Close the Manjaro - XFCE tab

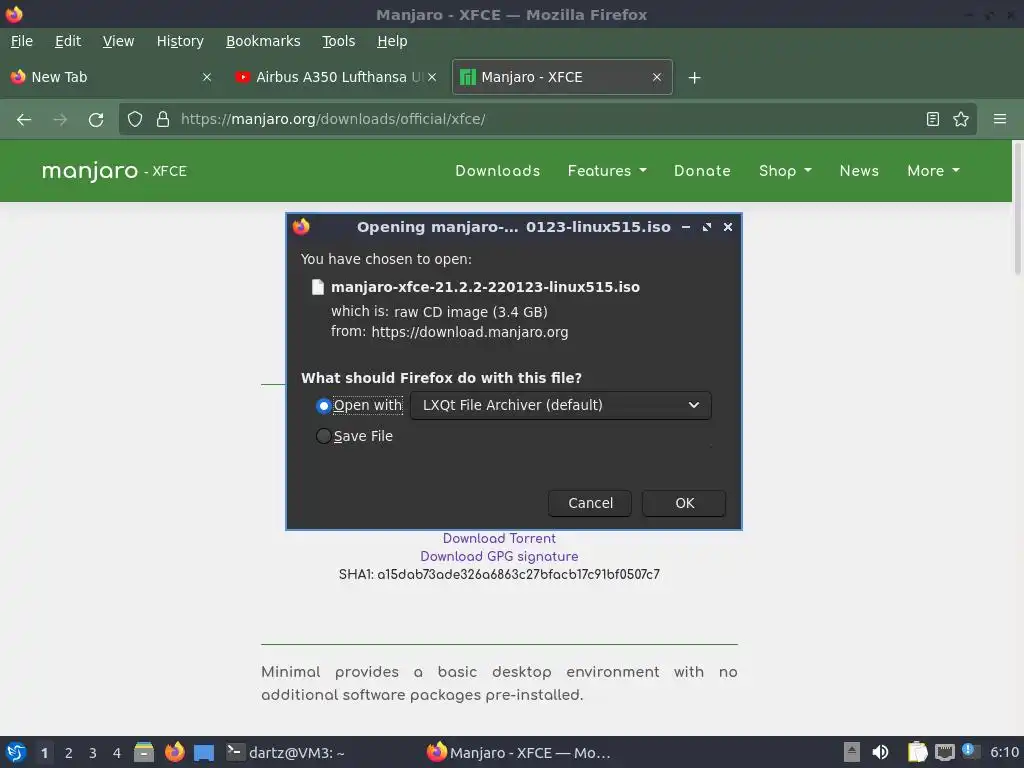tap(657, 77)
